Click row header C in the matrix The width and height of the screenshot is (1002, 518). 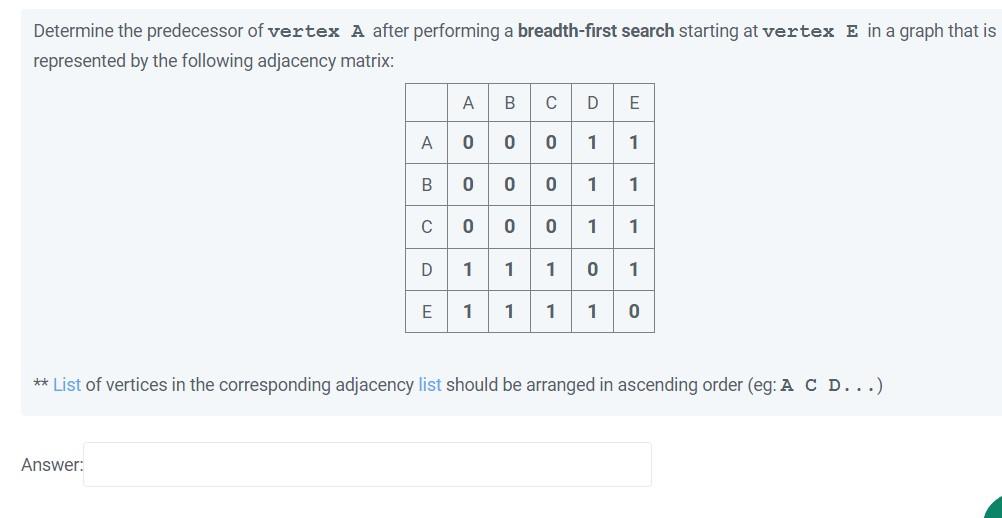427,227
